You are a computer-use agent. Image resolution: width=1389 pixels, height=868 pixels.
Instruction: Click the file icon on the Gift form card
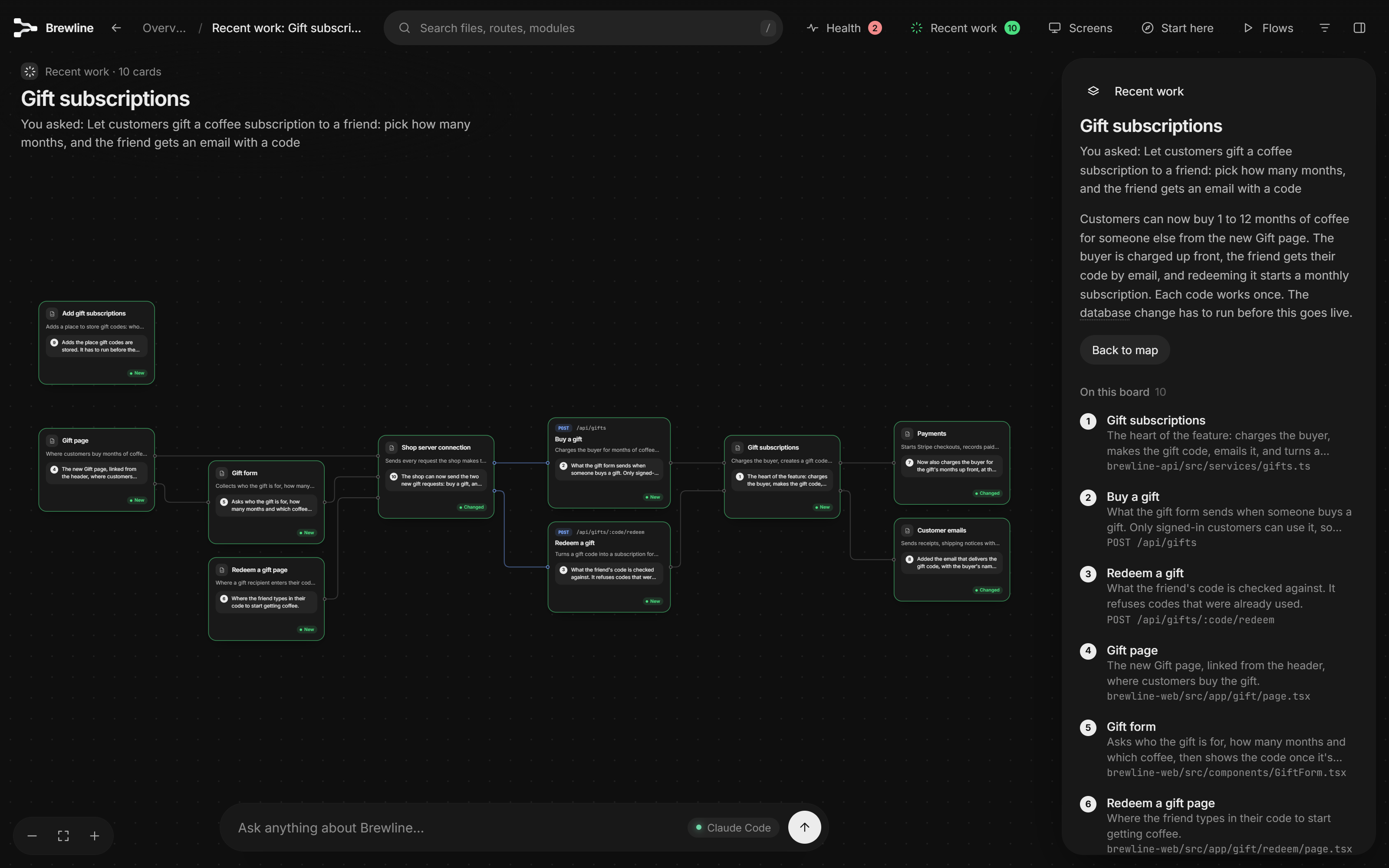pos(222,473)
